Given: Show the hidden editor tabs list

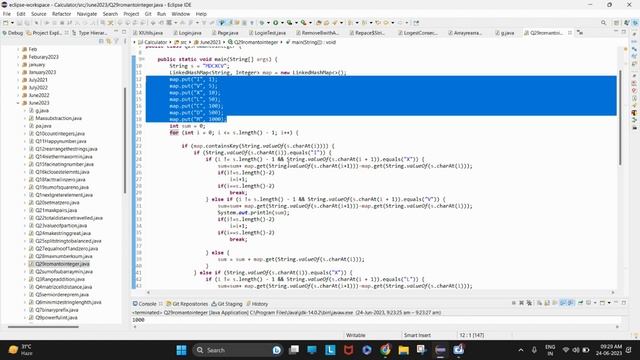Looking at the screenshot, I should pyautogui.click(x=580, y=33).
